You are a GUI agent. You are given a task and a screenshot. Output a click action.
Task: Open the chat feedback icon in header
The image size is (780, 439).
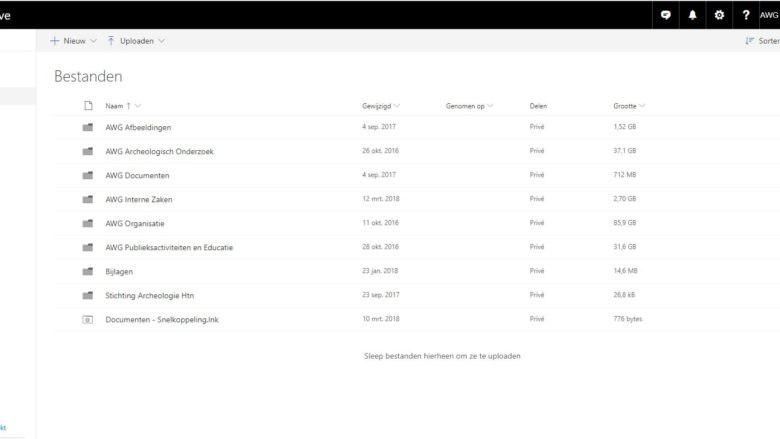pos(666,15)
